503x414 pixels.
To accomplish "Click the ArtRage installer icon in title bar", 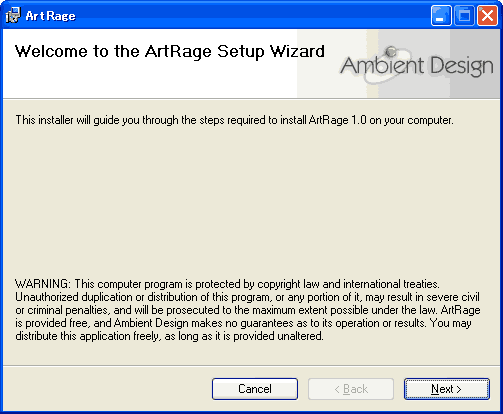I will [x=13, y=15].
